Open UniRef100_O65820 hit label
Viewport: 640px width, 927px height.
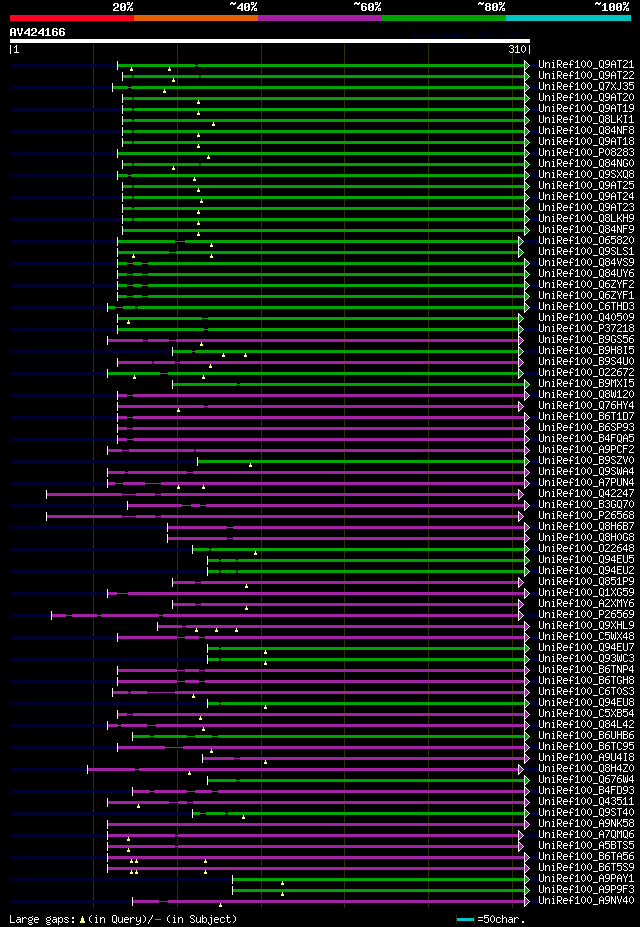(x=586, y=241)
